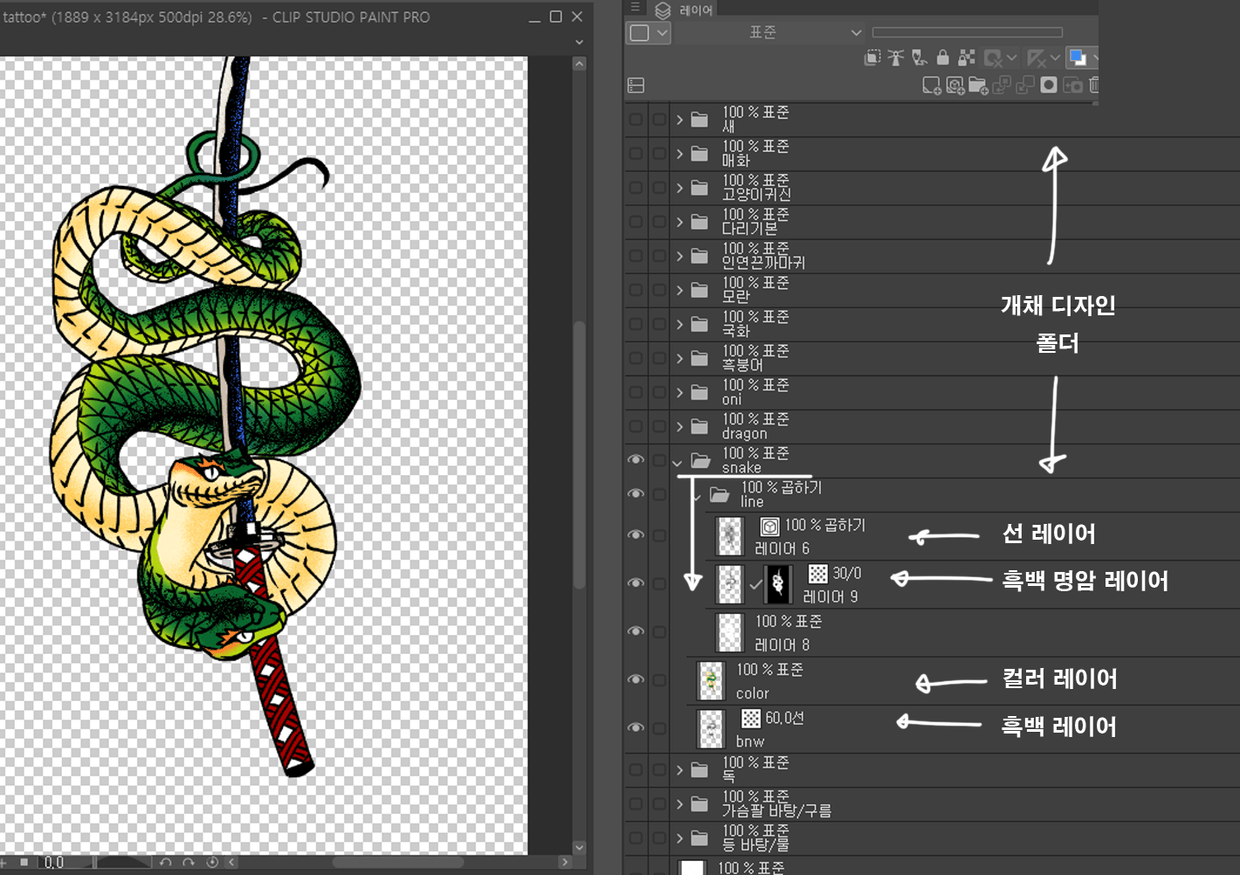Image resolution: width=1240 pixels, height=875 pixels.
Task: Collapse the snake layer folder
Action: [x=679, y=462]
